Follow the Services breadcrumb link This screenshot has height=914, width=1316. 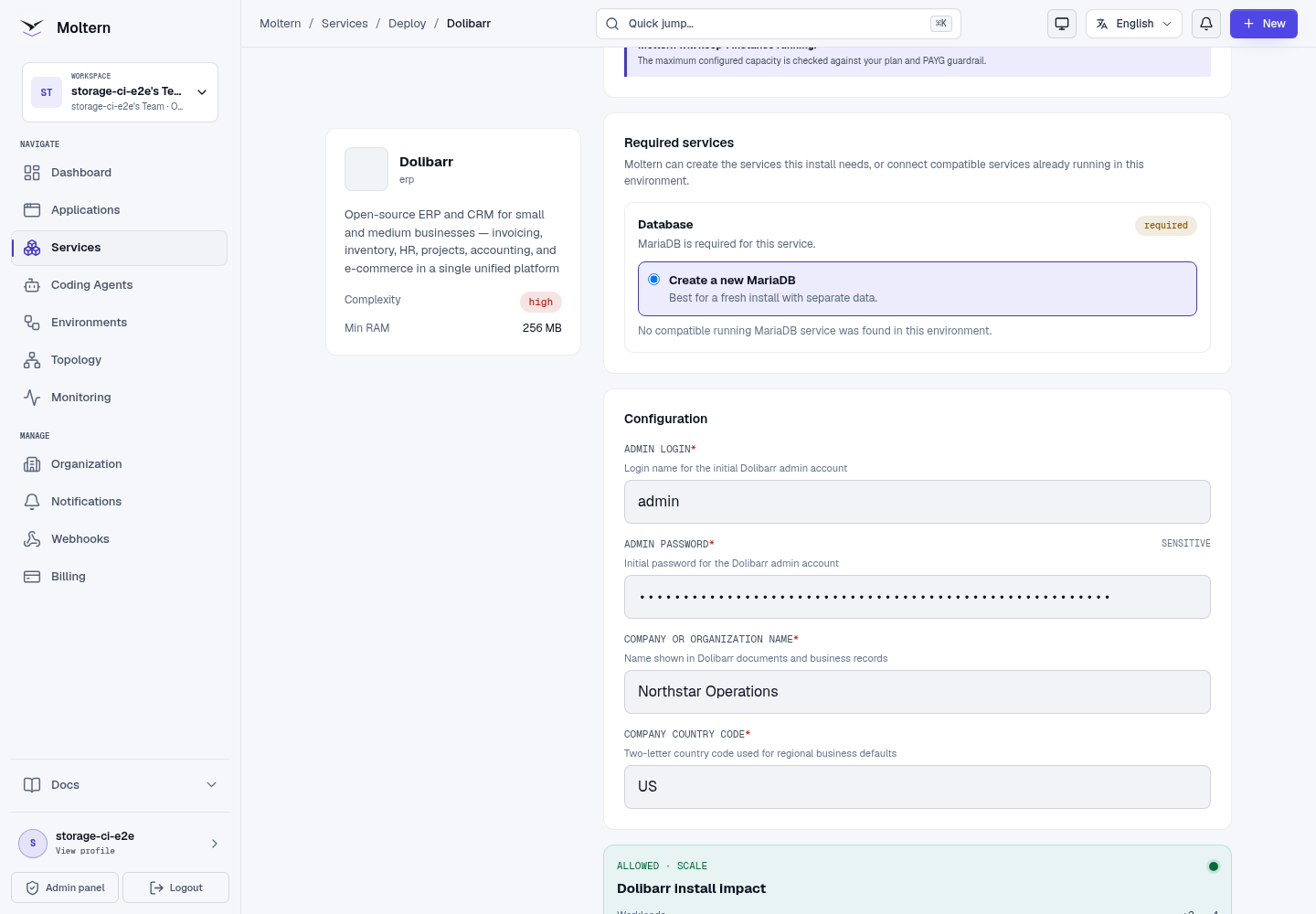pos(345,24)
